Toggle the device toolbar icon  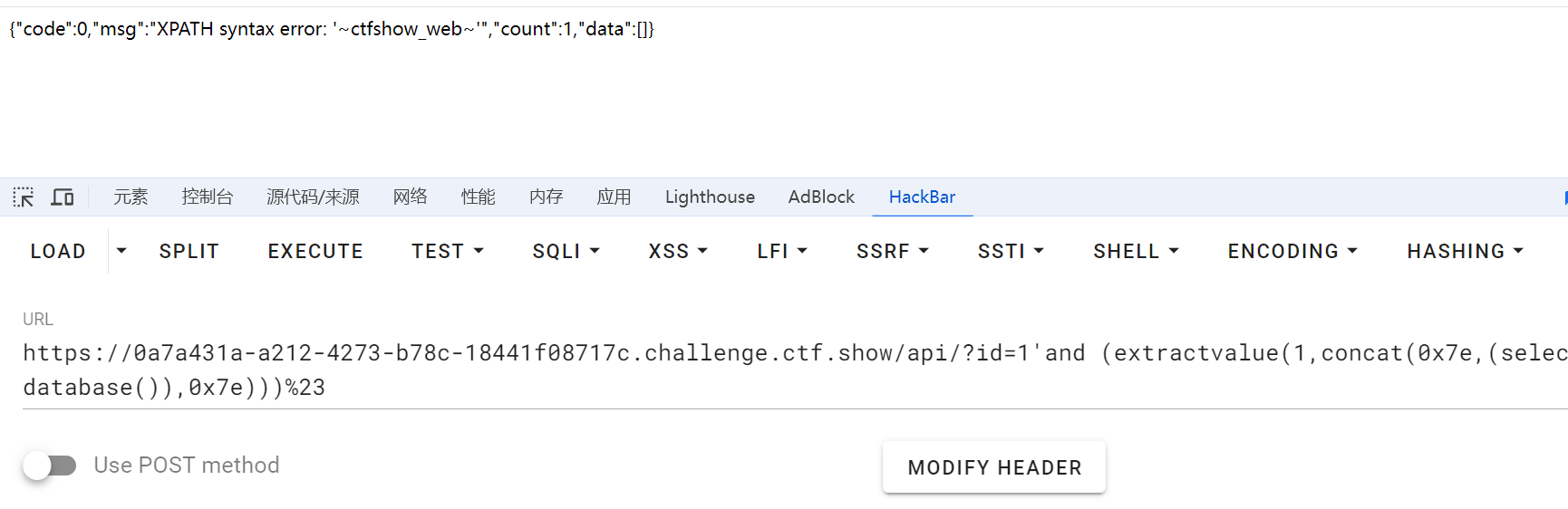[63, 197]
